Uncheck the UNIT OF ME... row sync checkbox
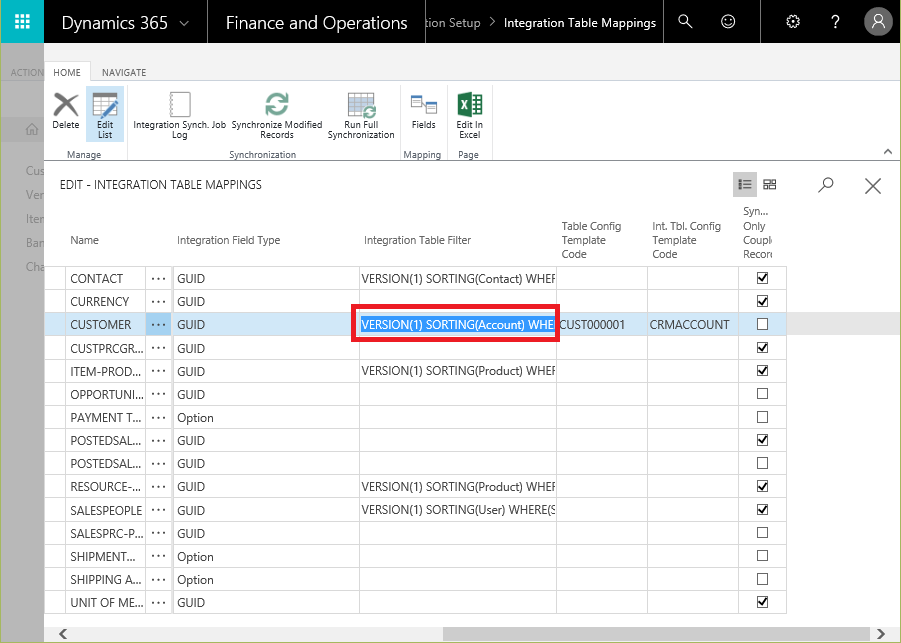 point(763,602)
